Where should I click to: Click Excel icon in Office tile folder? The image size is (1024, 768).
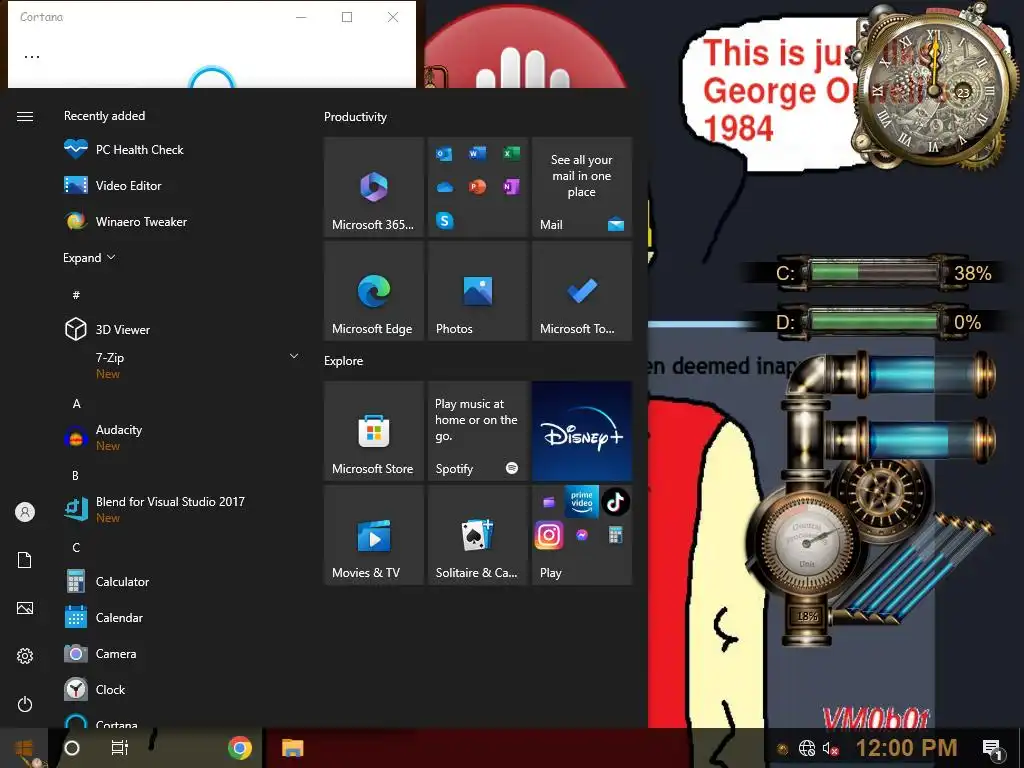[511, 153]
